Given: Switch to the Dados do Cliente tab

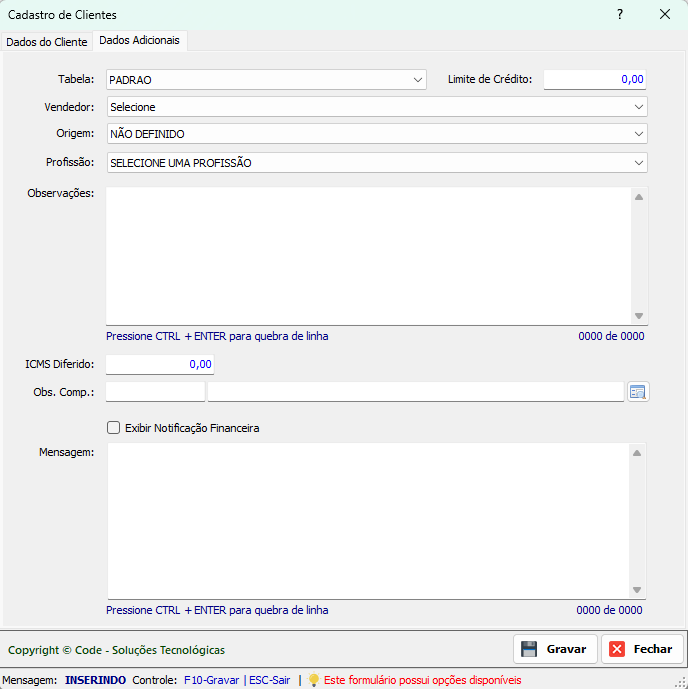Looking at the screenshot, I should [x=47, y=42].
